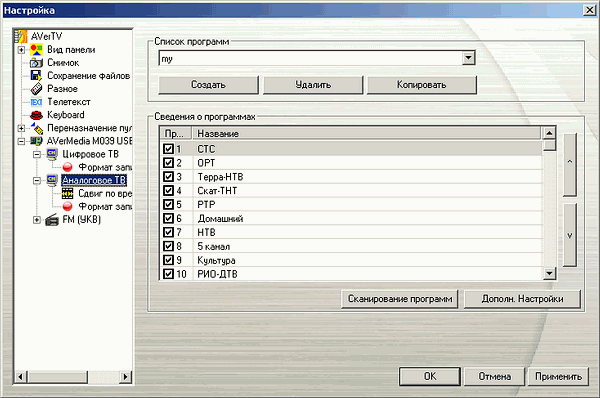Select the Терра-НТВ channel name
This screenshot has width=600, height=398.
click(x=220, y=177)
